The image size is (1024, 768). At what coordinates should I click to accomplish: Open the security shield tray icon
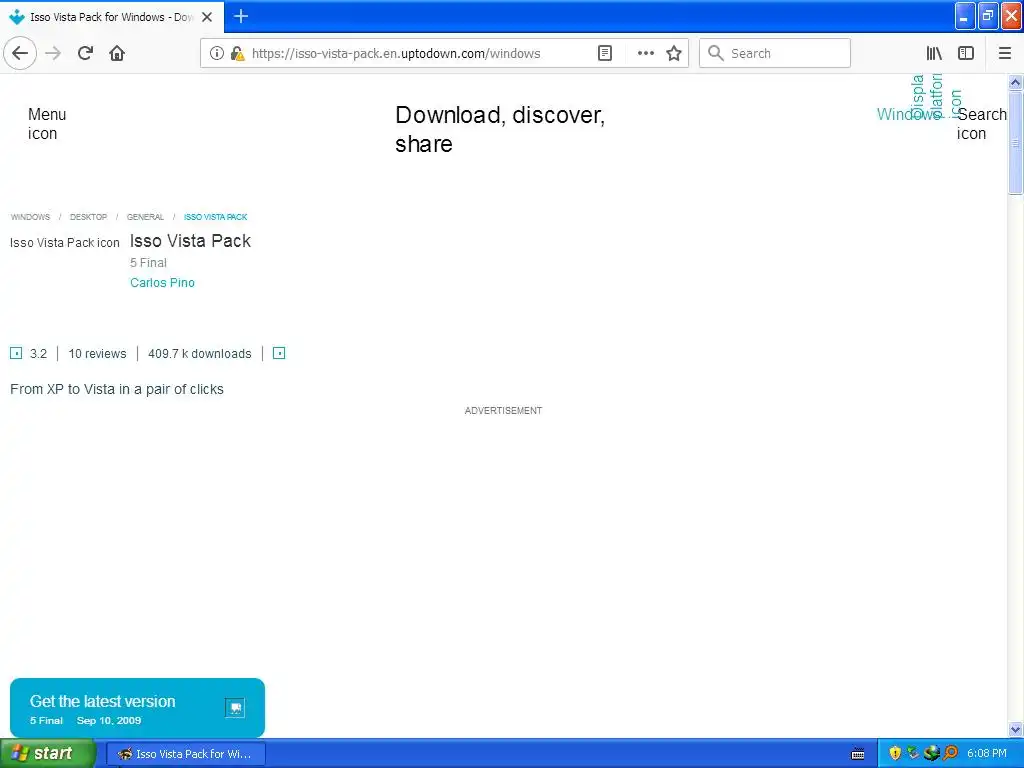coord(895,753)
